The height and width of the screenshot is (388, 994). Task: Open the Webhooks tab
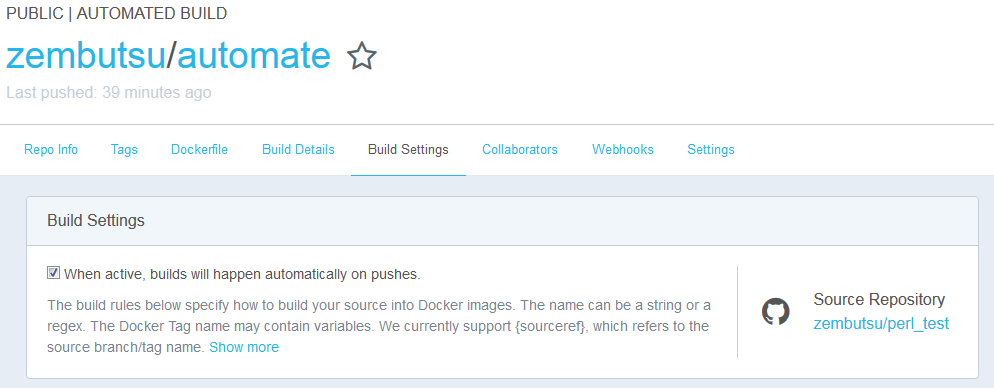(x=623, y=150)
